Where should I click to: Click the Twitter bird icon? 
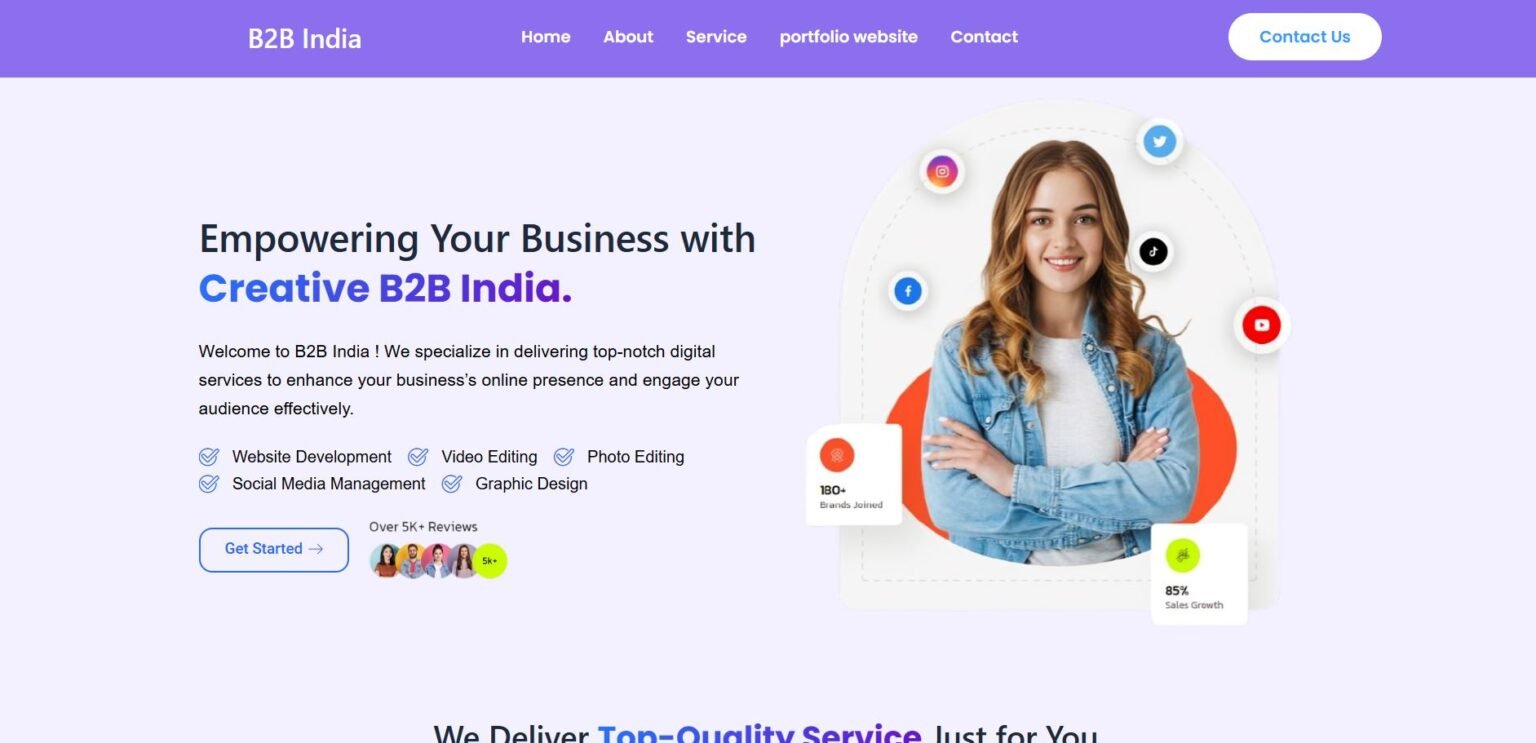(1159, 141)
